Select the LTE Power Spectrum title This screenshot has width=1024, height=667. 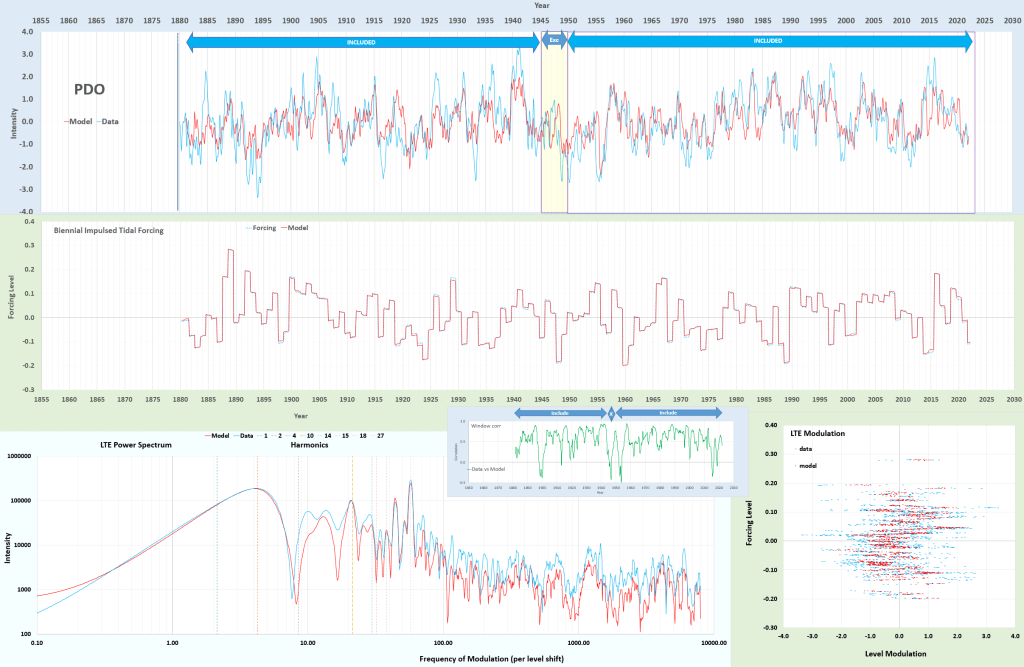136,444
